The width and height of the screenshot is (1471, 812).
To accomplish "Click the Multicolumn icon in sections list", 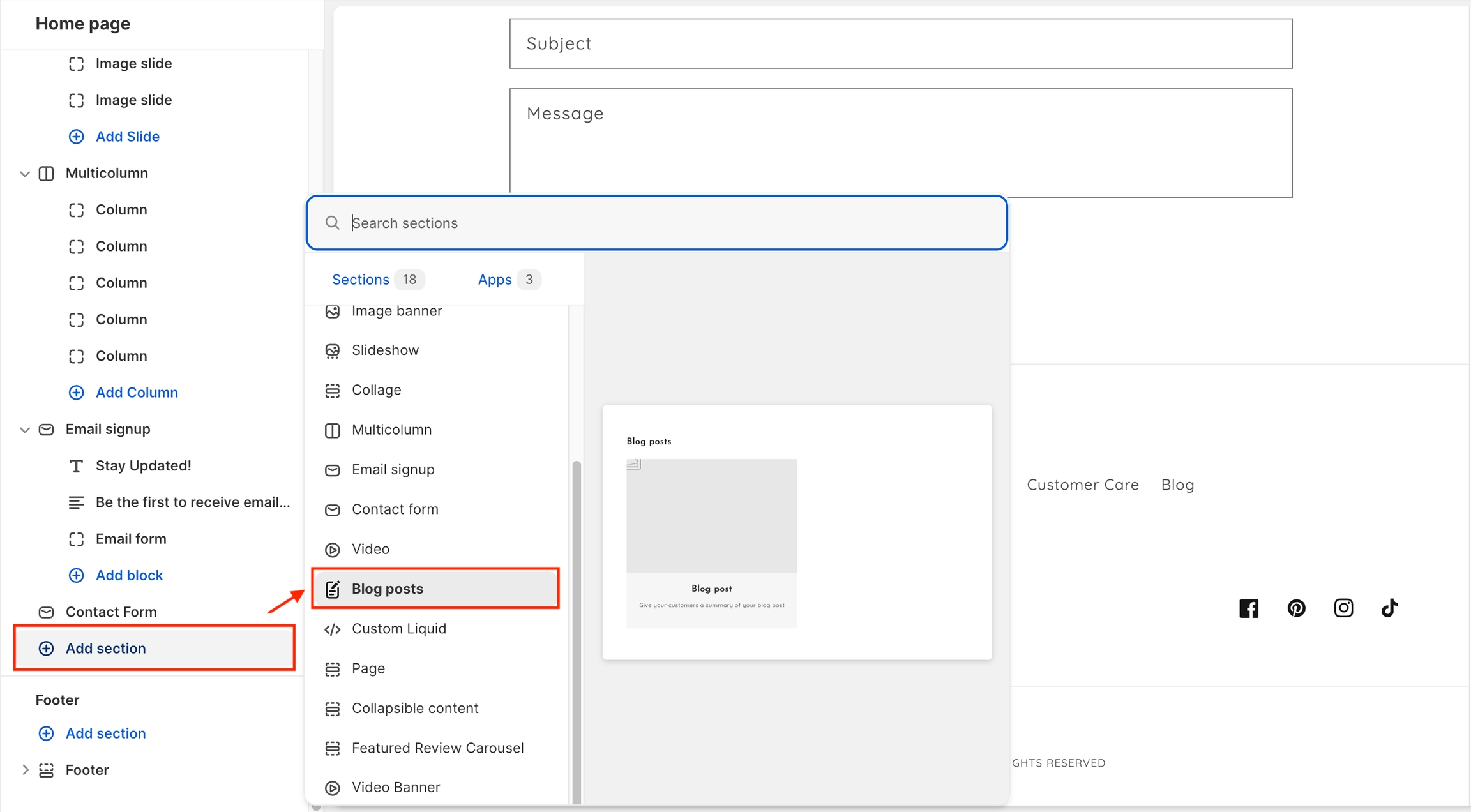I will click(x=332, y=430).
